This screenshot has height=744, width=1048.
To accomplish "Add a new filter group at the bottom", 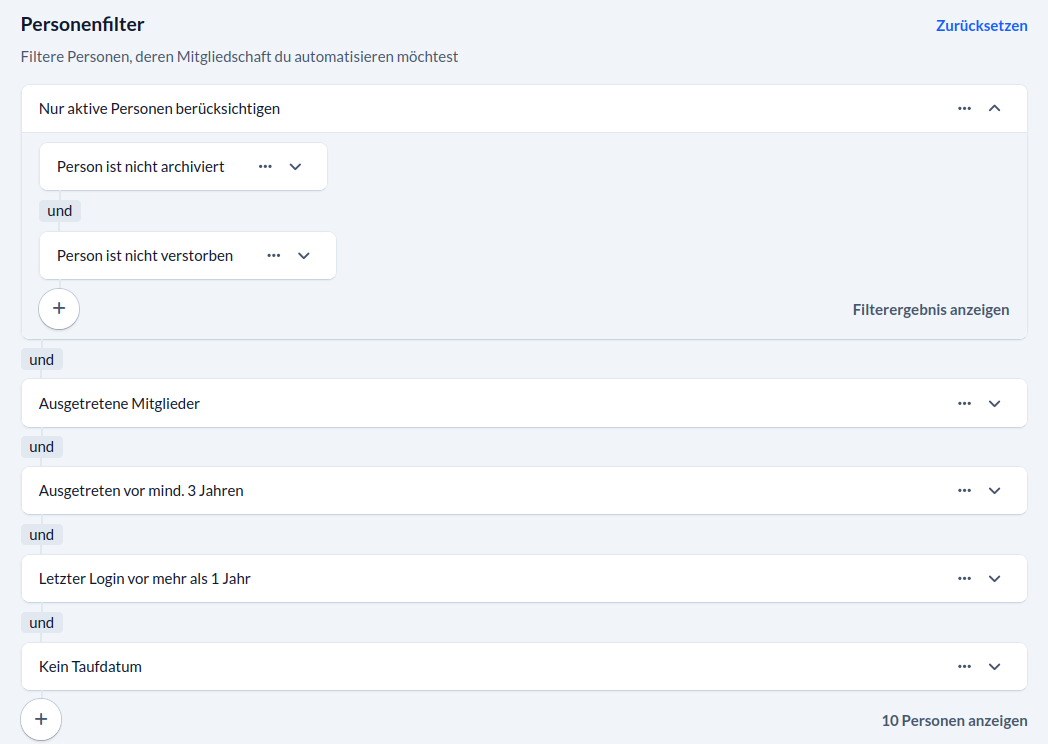I will 41,718.
